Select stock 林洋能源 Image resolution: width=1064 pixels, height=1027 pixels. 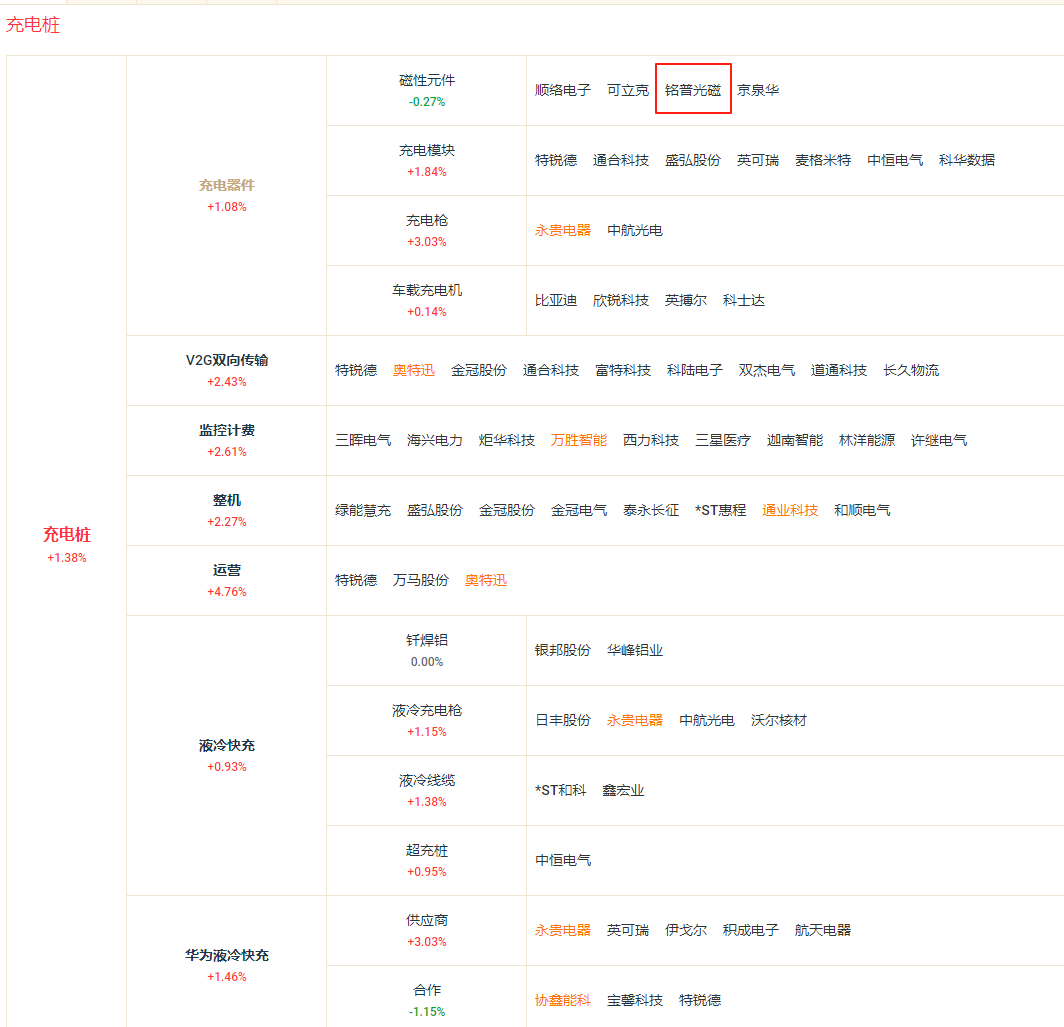pyautogui.click(x=867, y=440)
